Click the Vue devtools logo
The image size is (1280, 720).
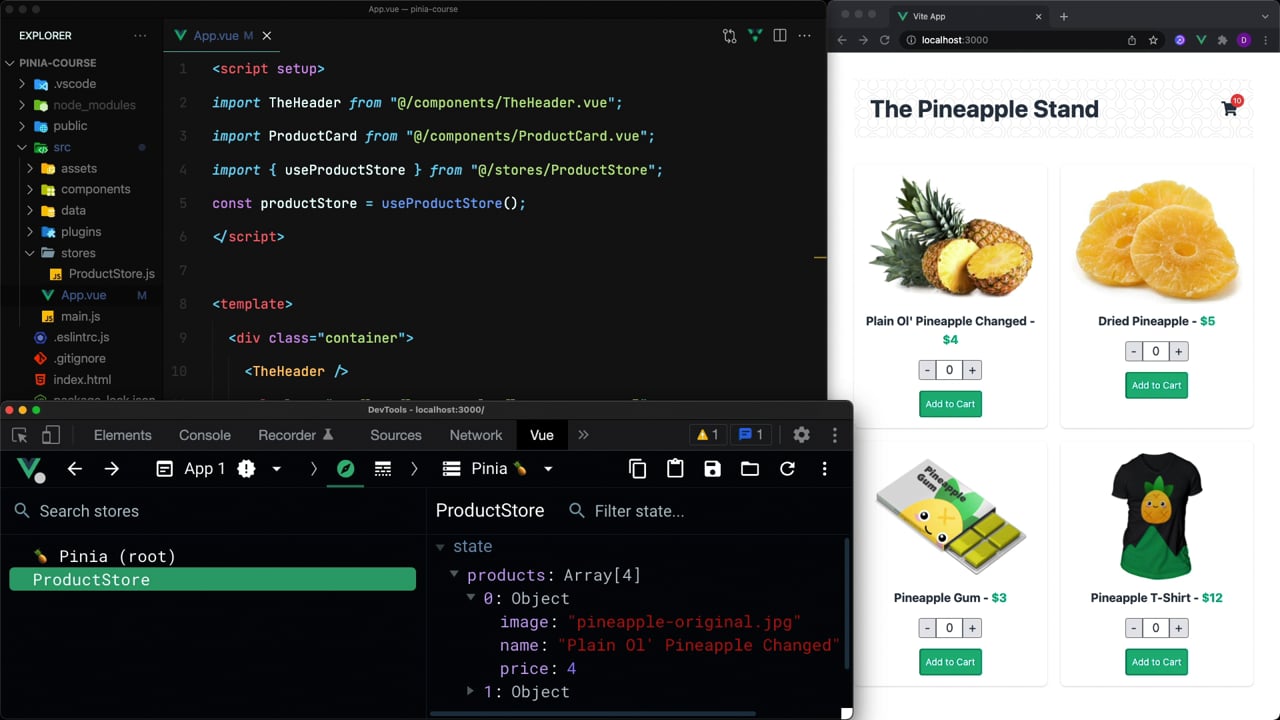(x=30, y=469)
